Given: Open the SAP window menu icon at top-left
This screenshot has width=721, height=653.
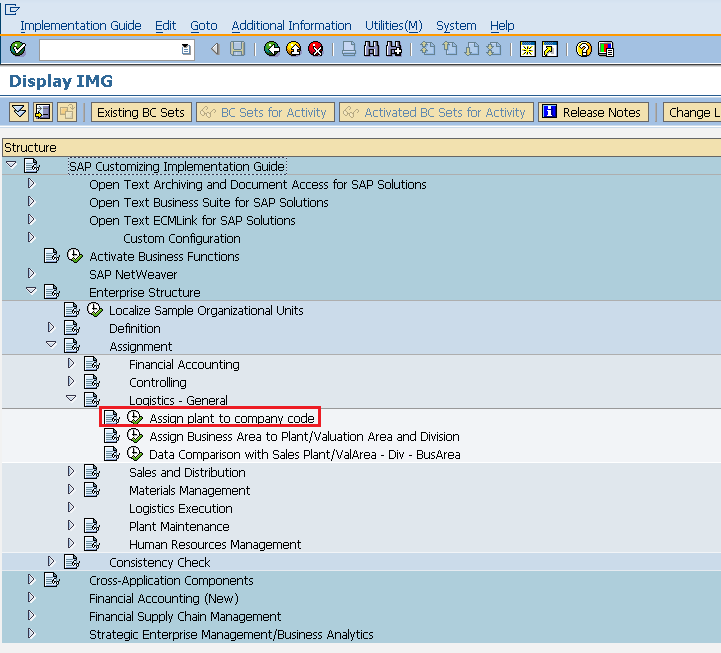Looking at the screenshot, I should pyautogui.click(x=12, y=9).
